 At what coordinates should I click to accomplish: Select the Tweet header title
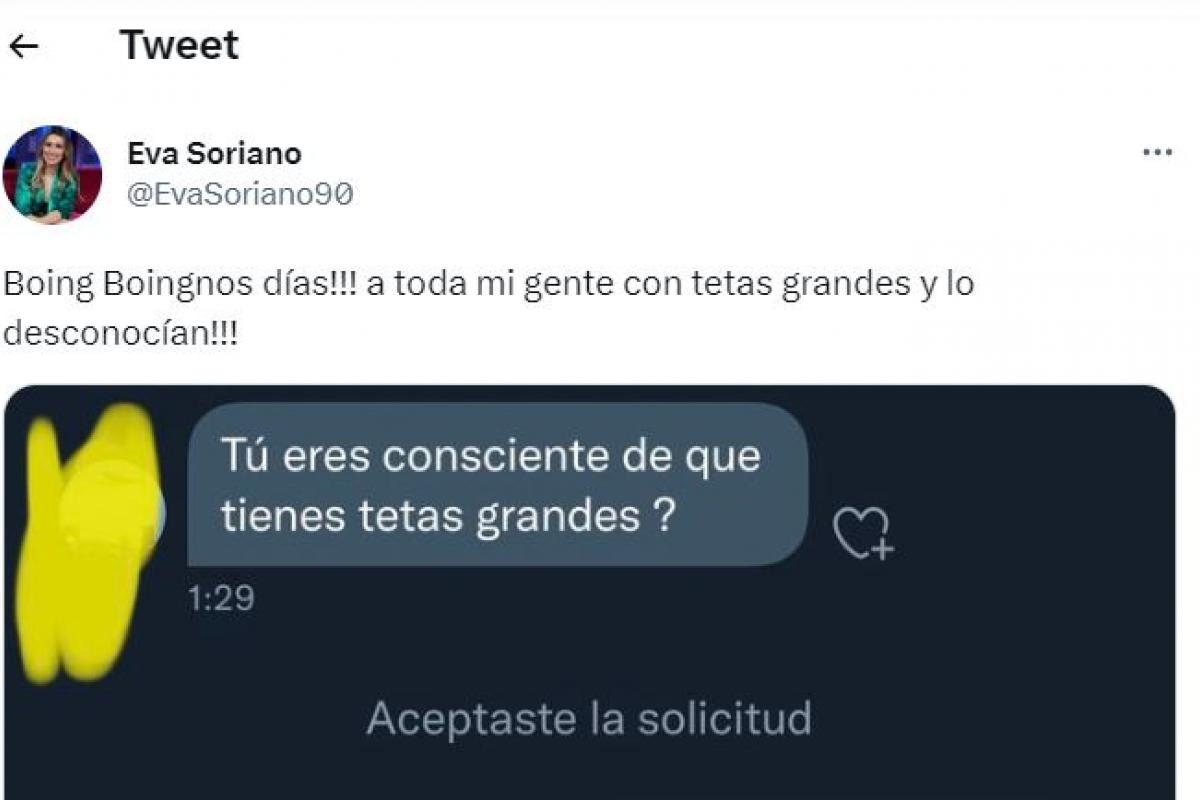(180, 45)
